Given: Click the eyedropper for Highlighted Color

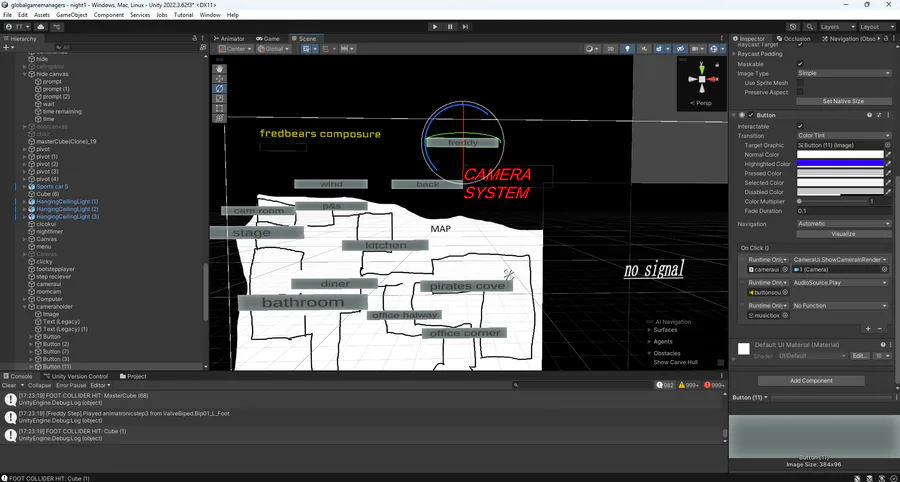Looking at the screenshot, I should (x=889, y=164).
